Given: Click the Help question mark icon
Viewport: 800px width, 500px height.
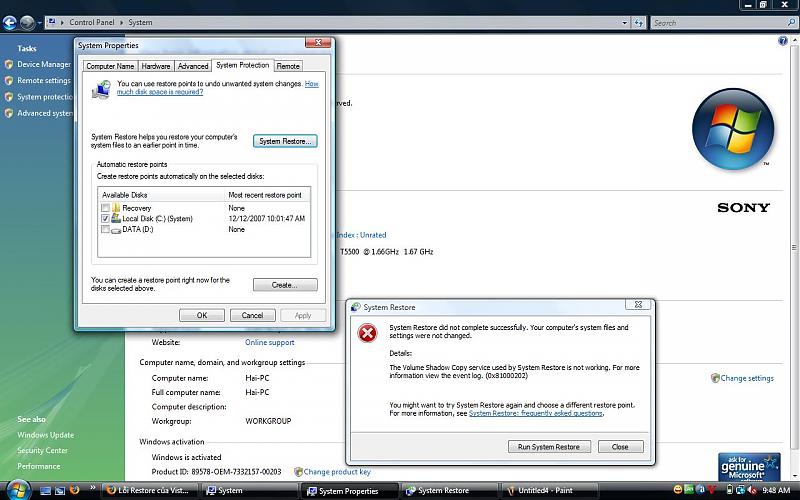Looking at the screenshot, I should click(782, 42).
